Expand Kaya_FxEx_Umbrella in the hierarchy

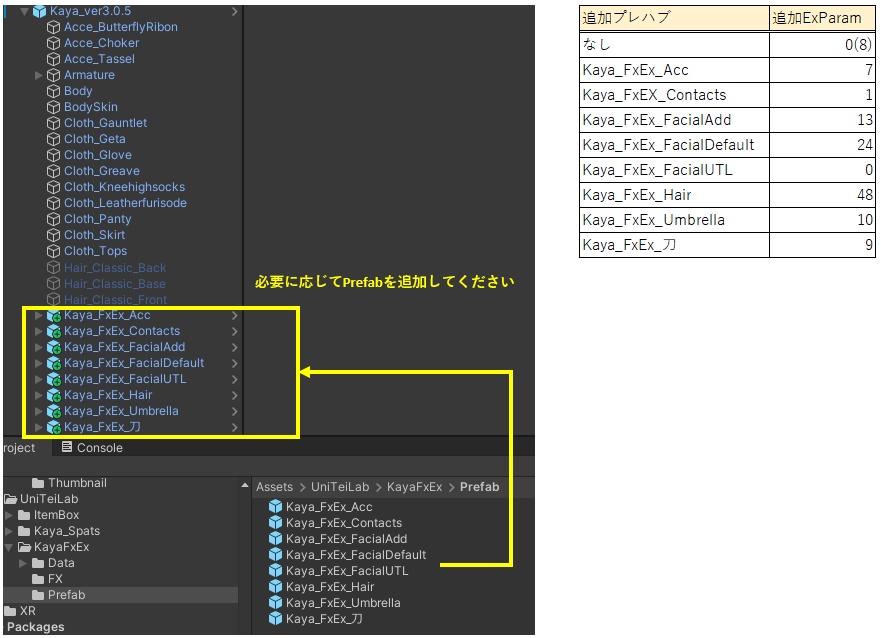[38, 411]
